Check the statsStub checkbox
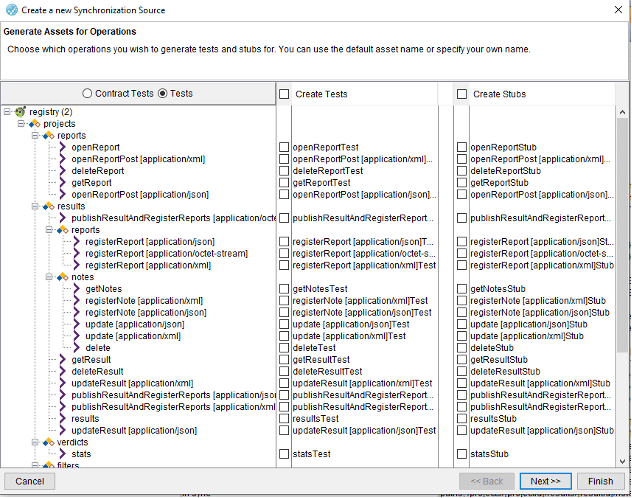 [462, 454]
